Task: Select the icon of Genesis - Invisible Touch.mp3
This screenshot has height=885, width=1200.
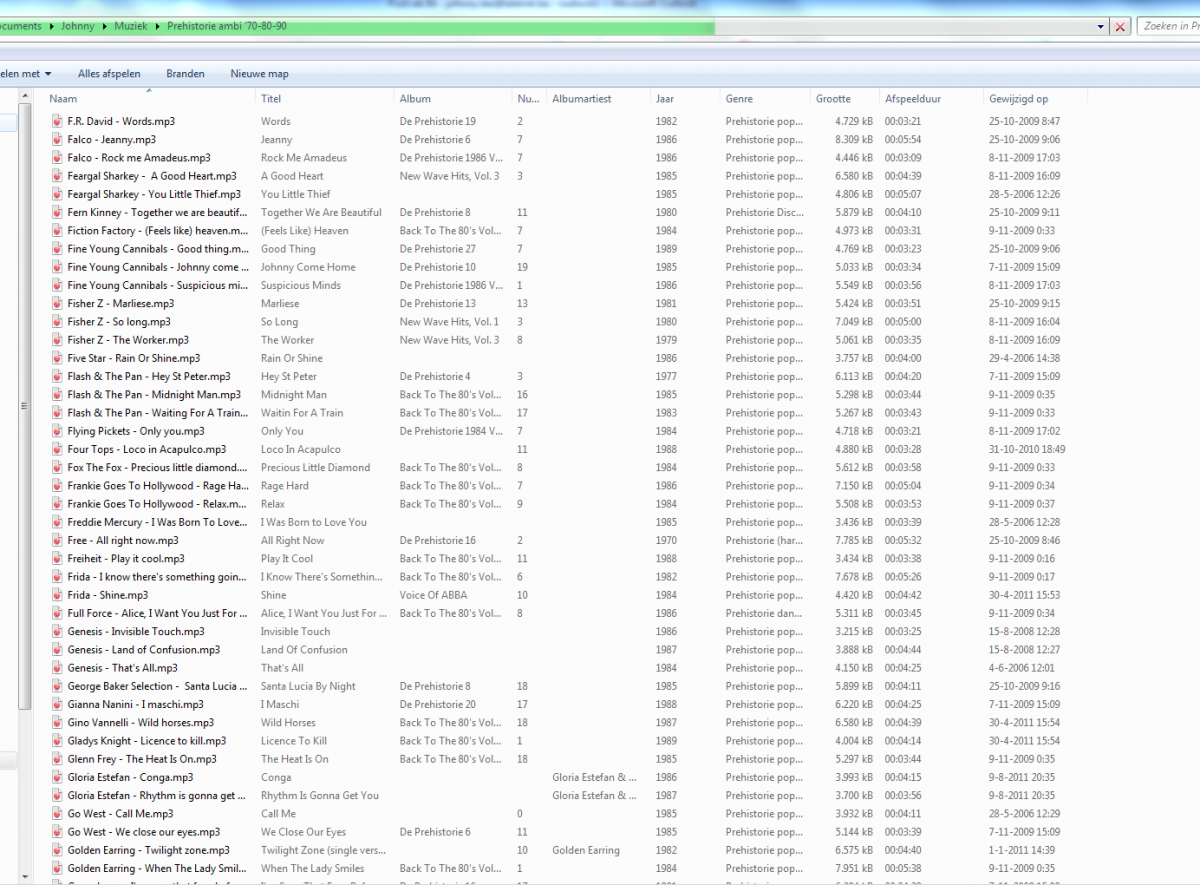Action: pyautogui.click(x=58, y=631)
